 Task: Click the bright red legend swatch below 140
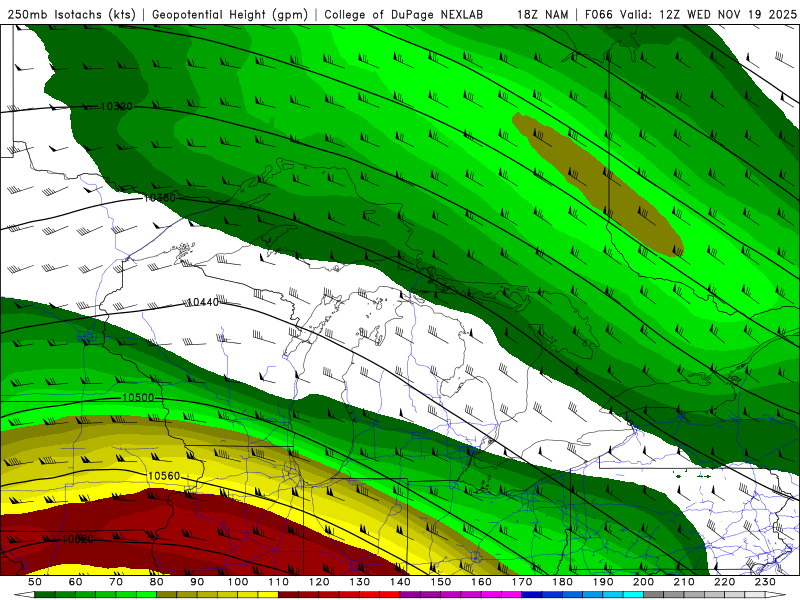[390, 595]
